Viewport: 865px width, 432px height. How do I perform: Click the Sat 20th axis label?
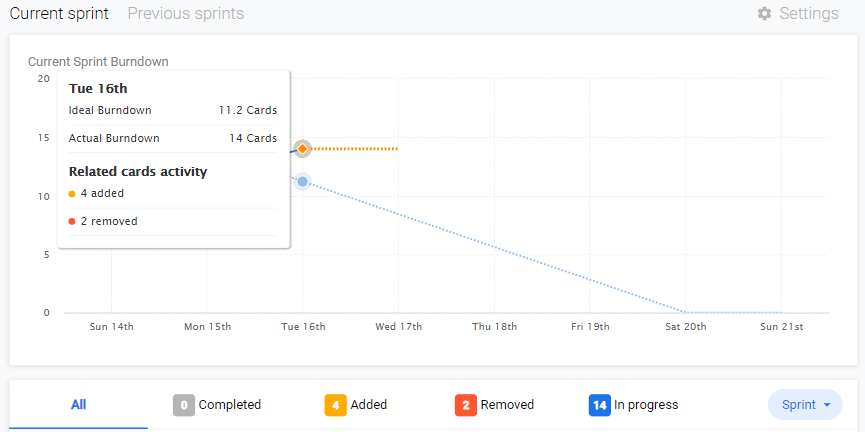coord(686,327)
